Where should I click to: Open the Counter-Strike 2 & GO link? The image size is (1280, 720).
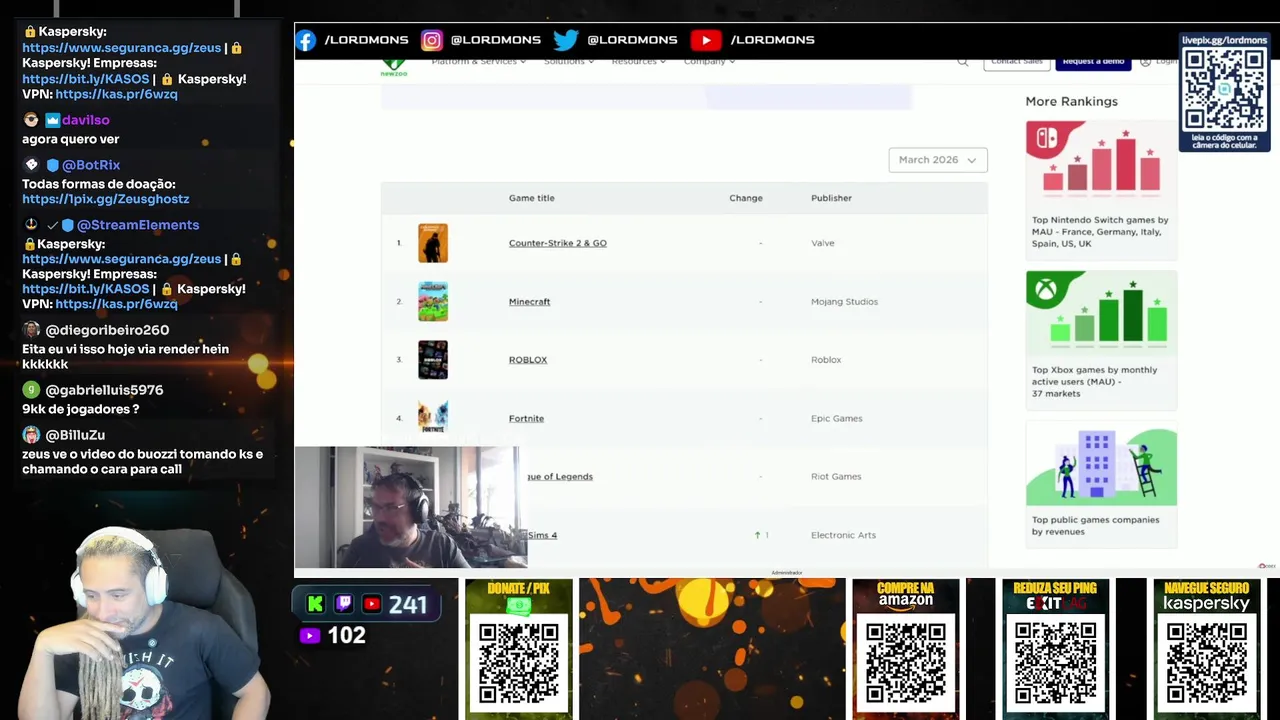(x=557, y=243)
